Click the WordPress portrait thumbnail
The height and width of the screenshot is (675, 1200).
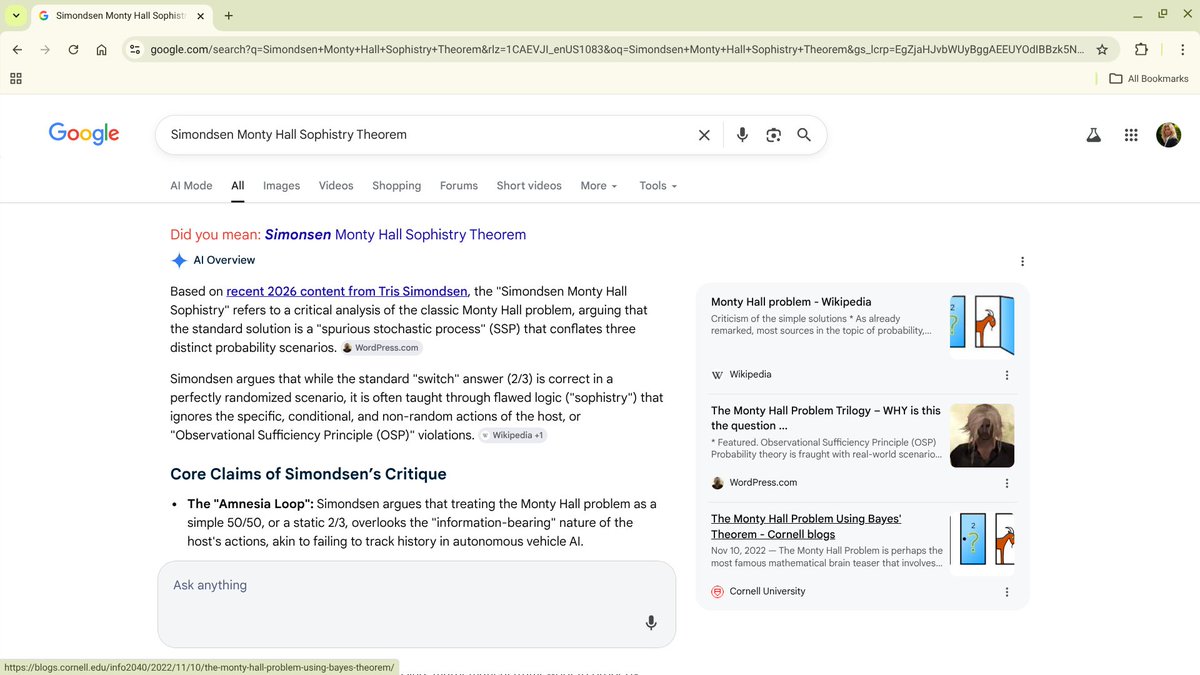click(982, 435)
